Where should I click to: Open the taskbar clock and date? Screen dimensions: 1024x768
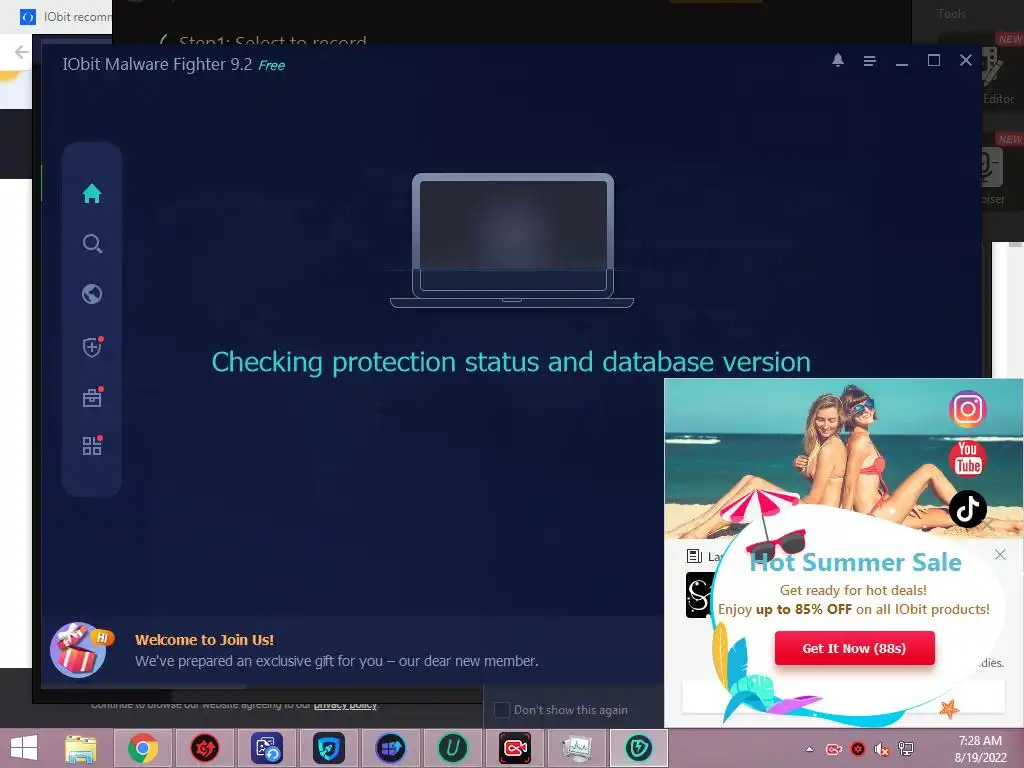(x=981, y=749)
